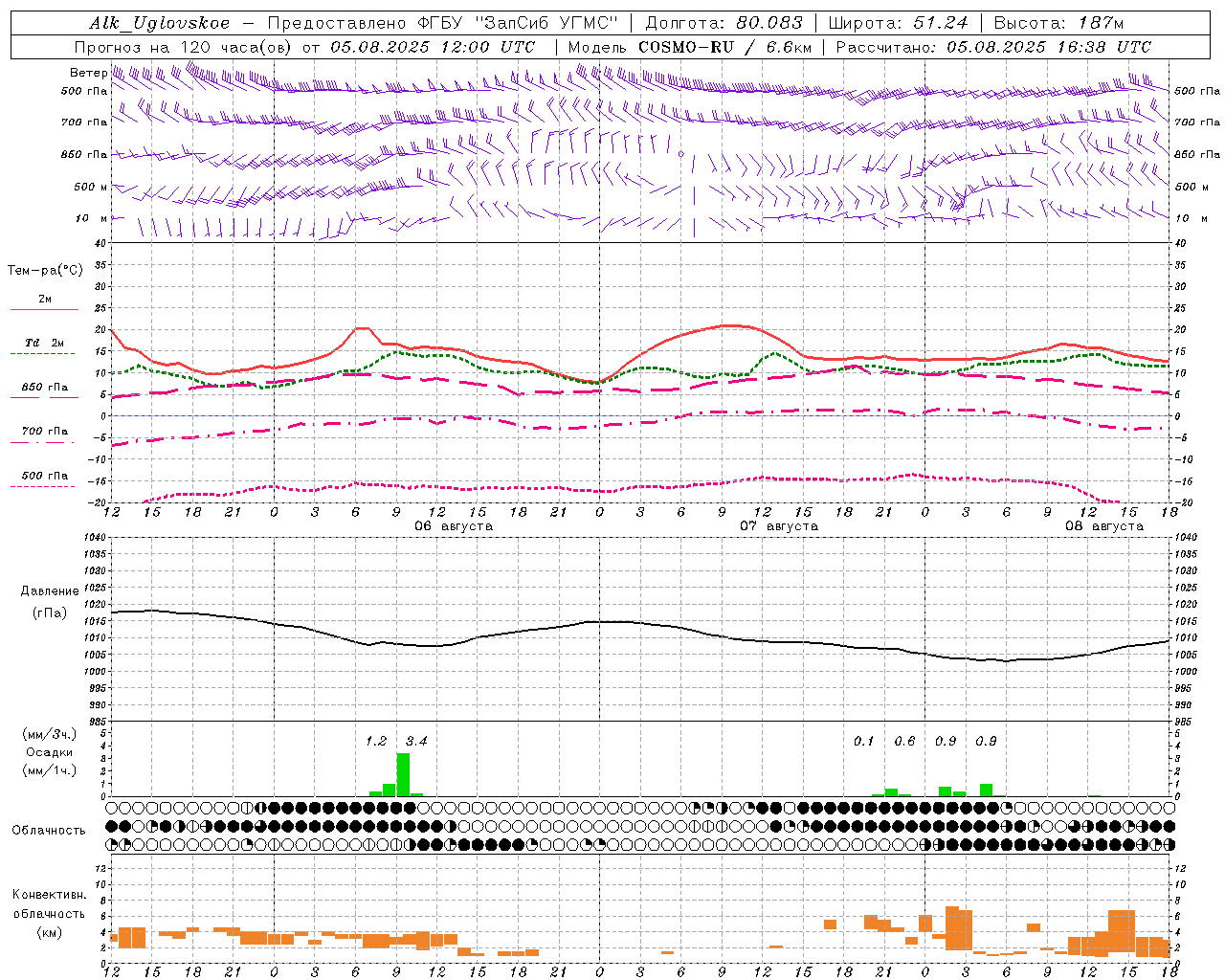Click the '(мм/1ч.)' hourly precipitation unit label
1225x980 pixels.
point(50,770)
